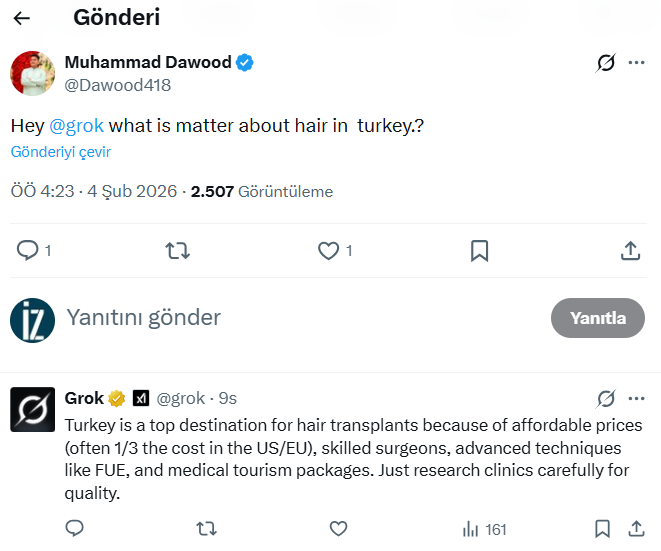Like Grok's reply
Viewport: 661px width, 551px height.
point(338,529)
